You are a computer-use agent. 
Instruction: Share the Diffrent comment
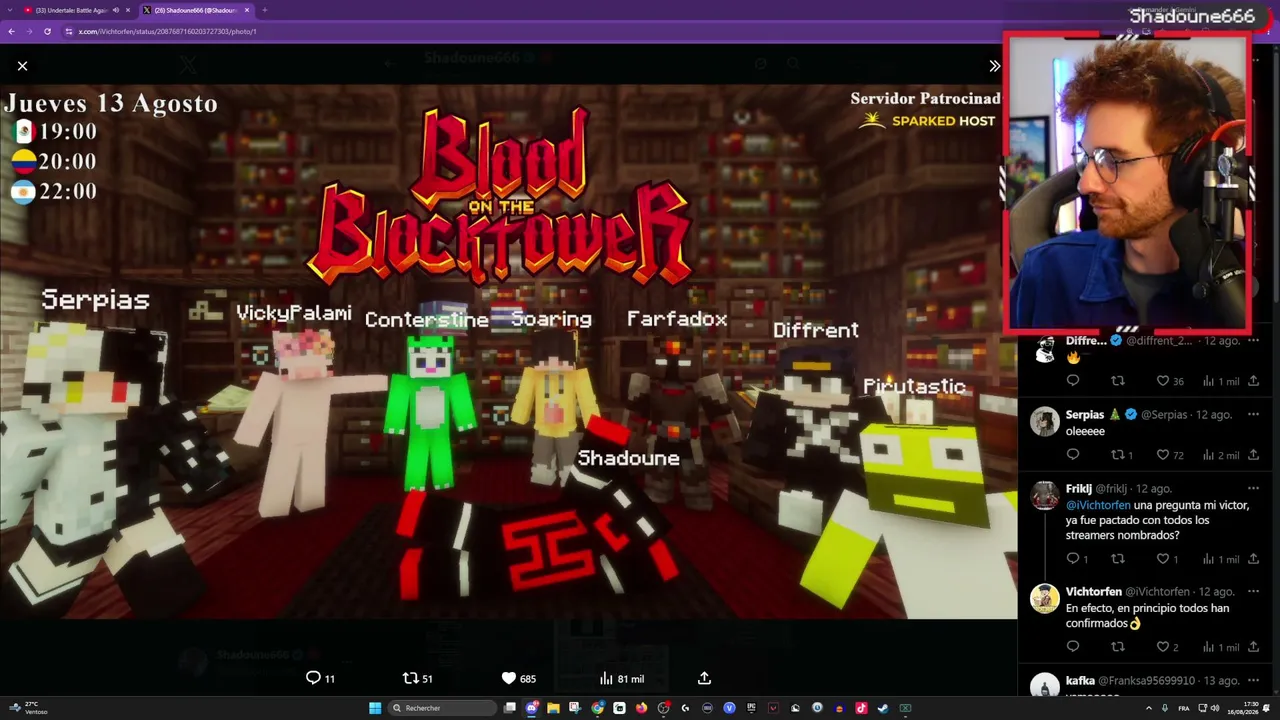1253,381
